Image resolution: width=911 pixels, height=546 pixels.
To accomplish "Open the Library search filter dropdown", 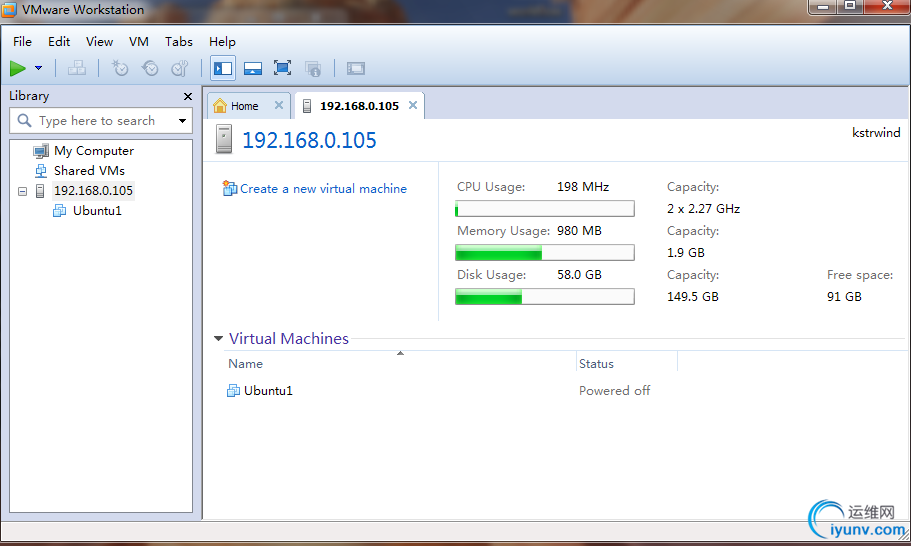I will coord(182,121).
